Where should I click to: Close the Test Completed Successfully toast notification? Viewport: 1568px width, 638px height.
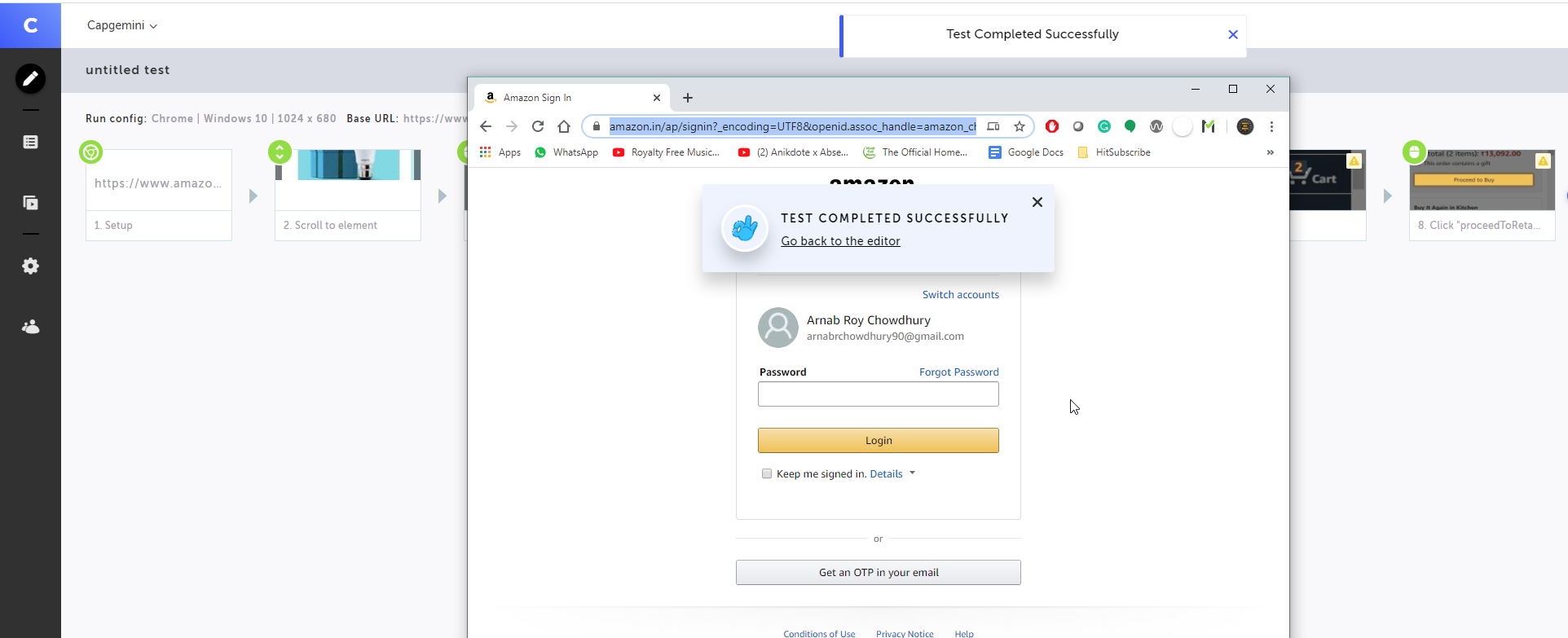click(1233, 34)
